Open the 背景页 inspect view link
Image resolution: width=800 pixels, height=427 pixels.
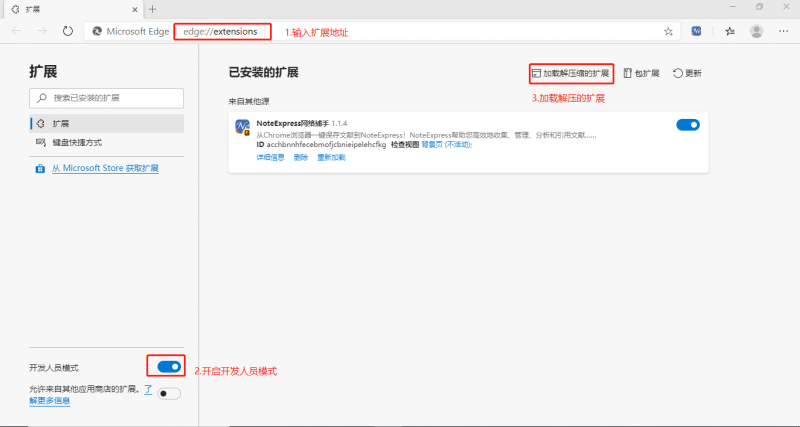point(446,145)
